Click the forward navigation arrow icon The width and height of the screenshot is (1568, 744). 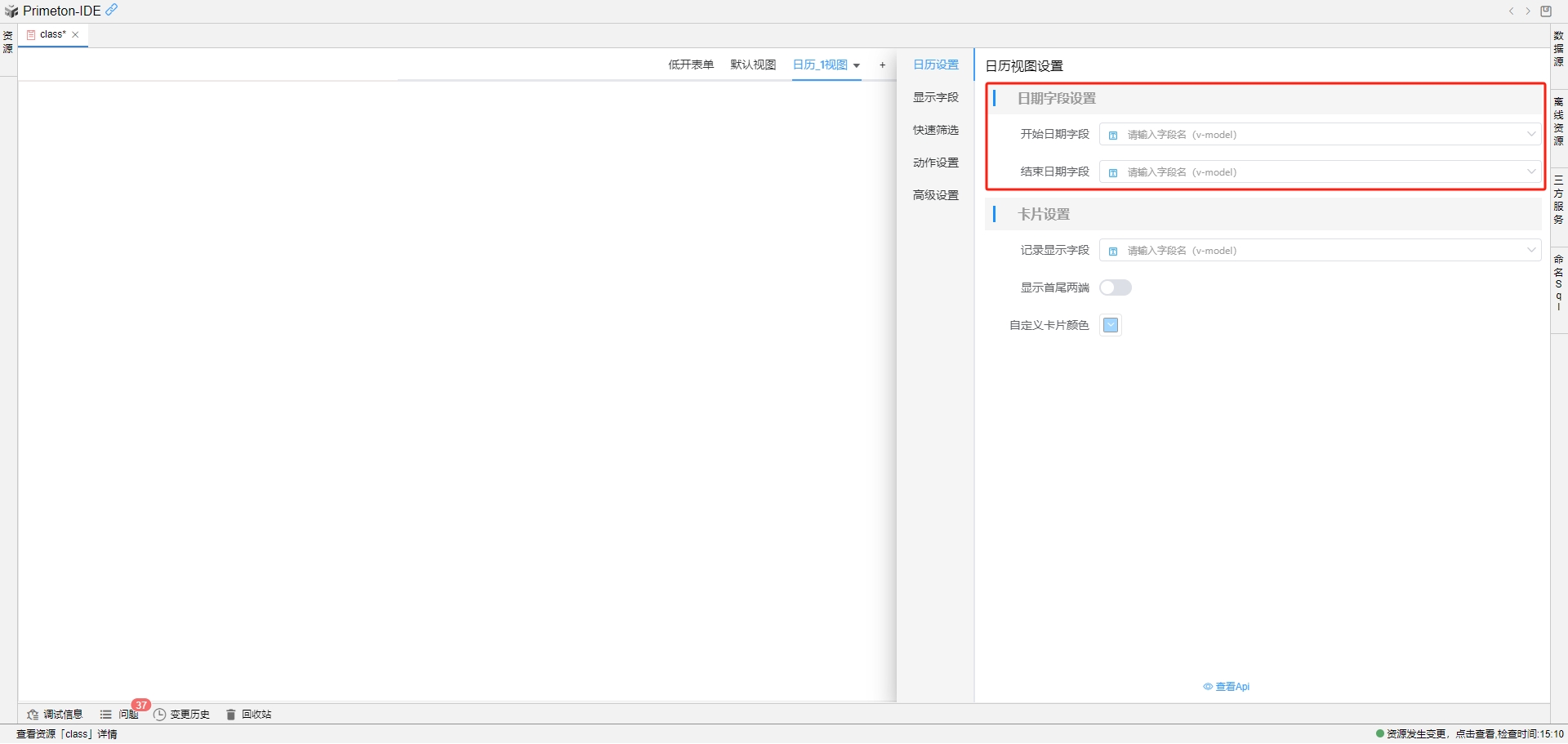[x=1528, y=11]
